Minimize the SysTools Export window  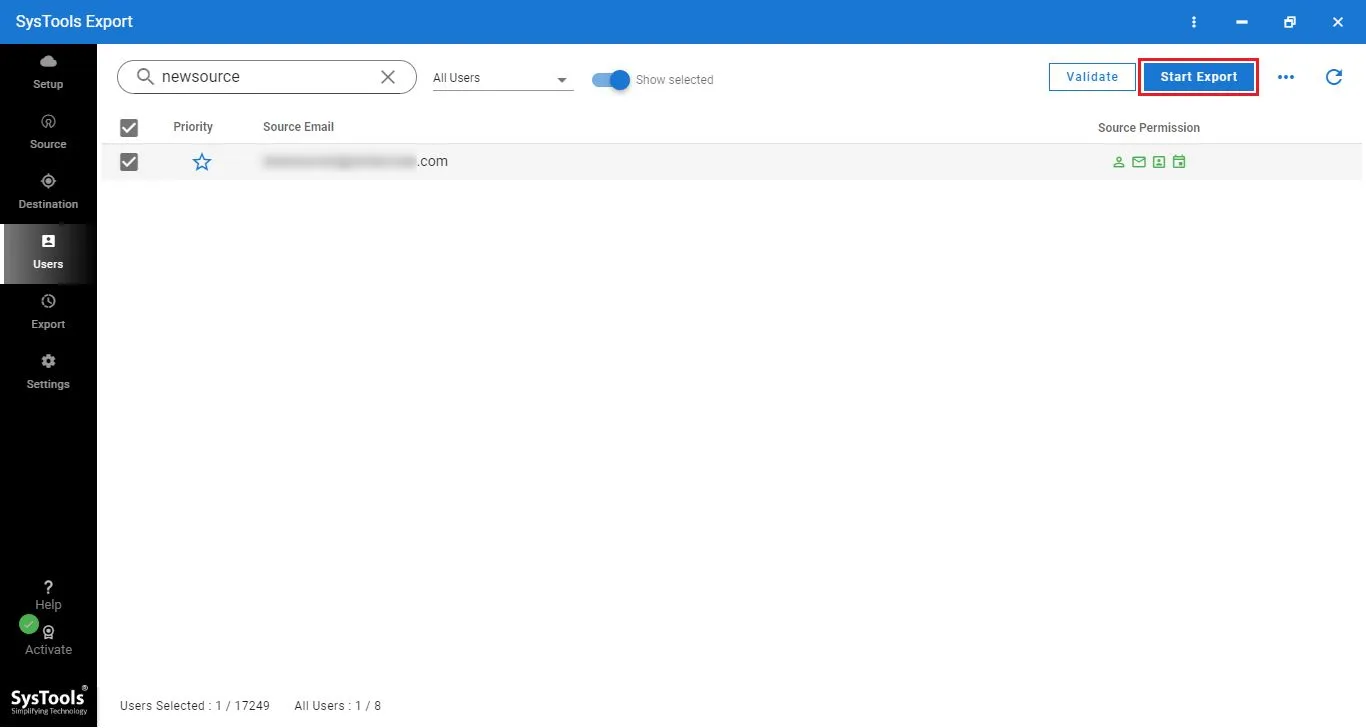coord(1242,22)
